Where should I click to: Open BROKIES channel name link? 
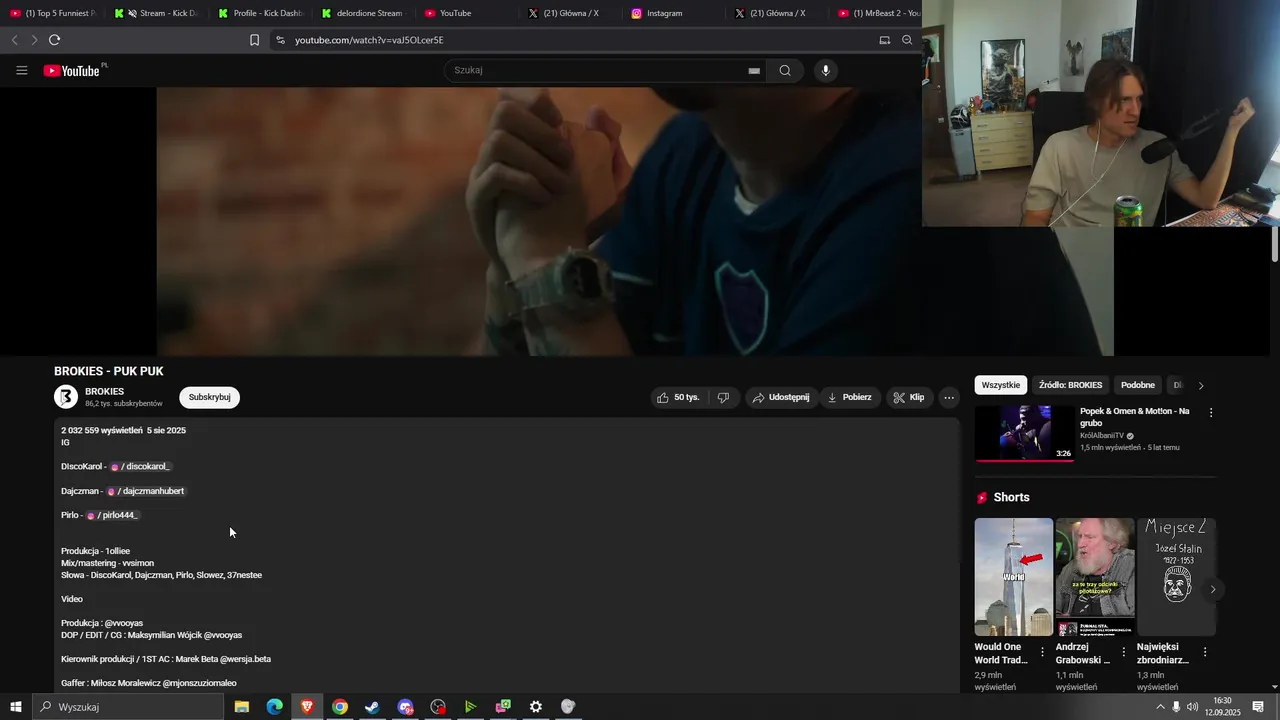click(104, 391)
